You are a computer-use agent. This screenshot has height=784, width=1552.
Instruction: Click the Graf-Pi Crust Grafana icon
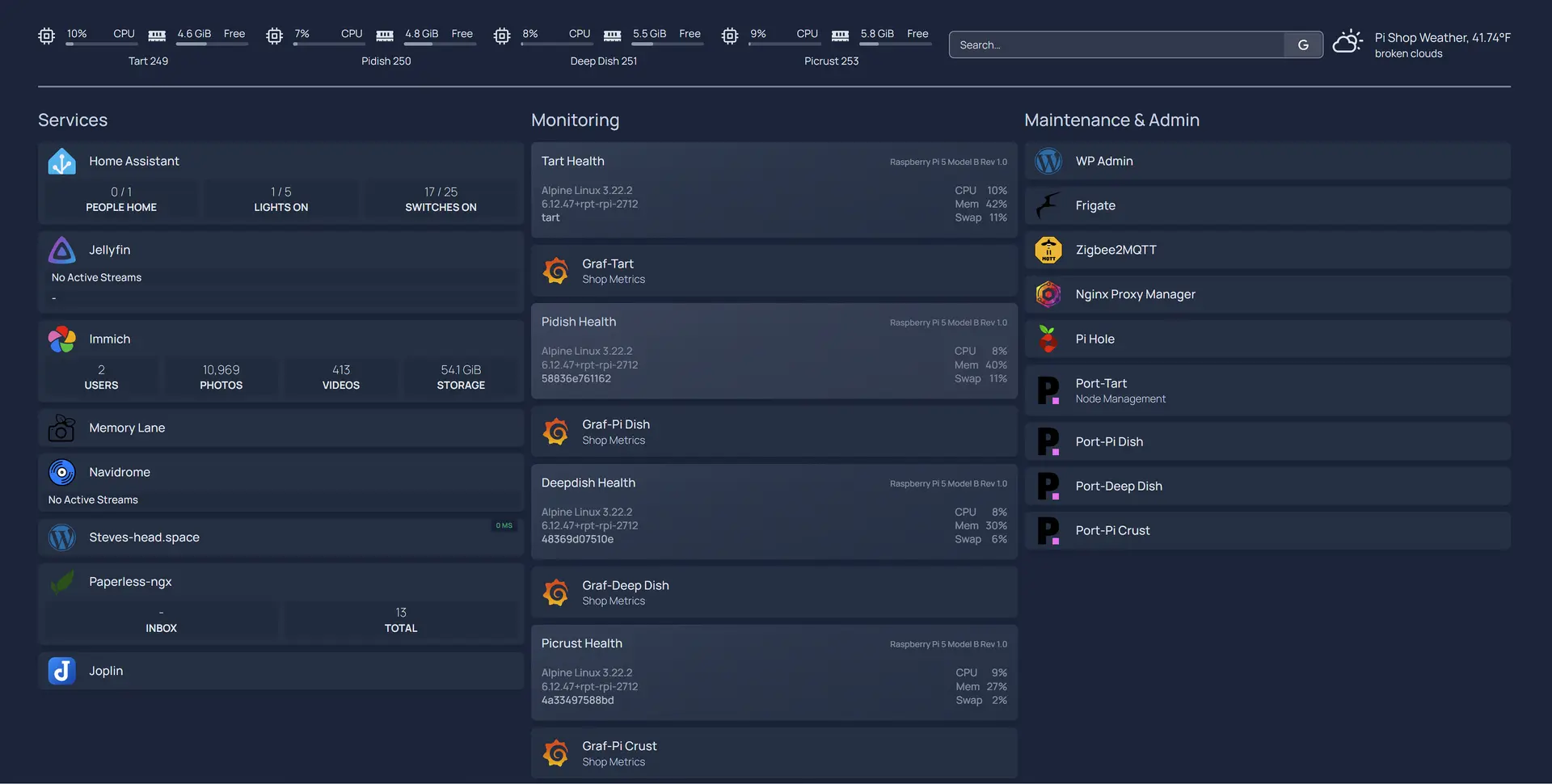[x=555, y=753]
